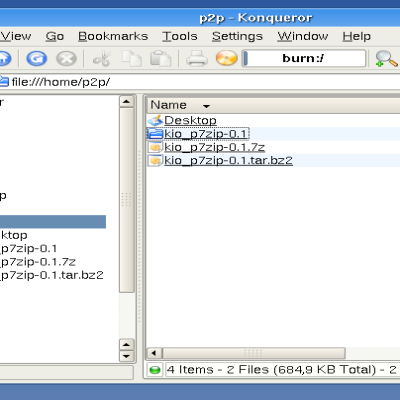Open the Tools menu

tap(180, 36)
